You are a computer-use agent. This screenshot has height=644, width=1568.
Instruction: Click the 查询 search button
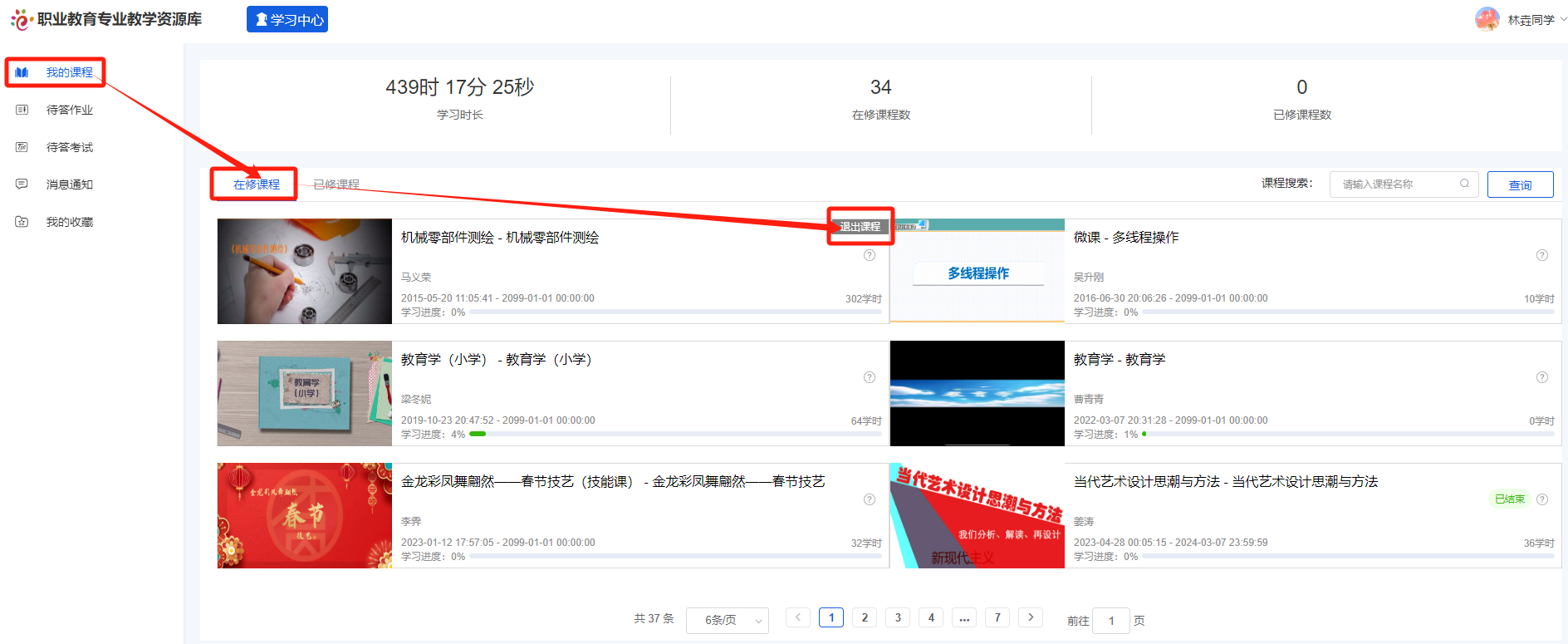(x=1520, y=184)
